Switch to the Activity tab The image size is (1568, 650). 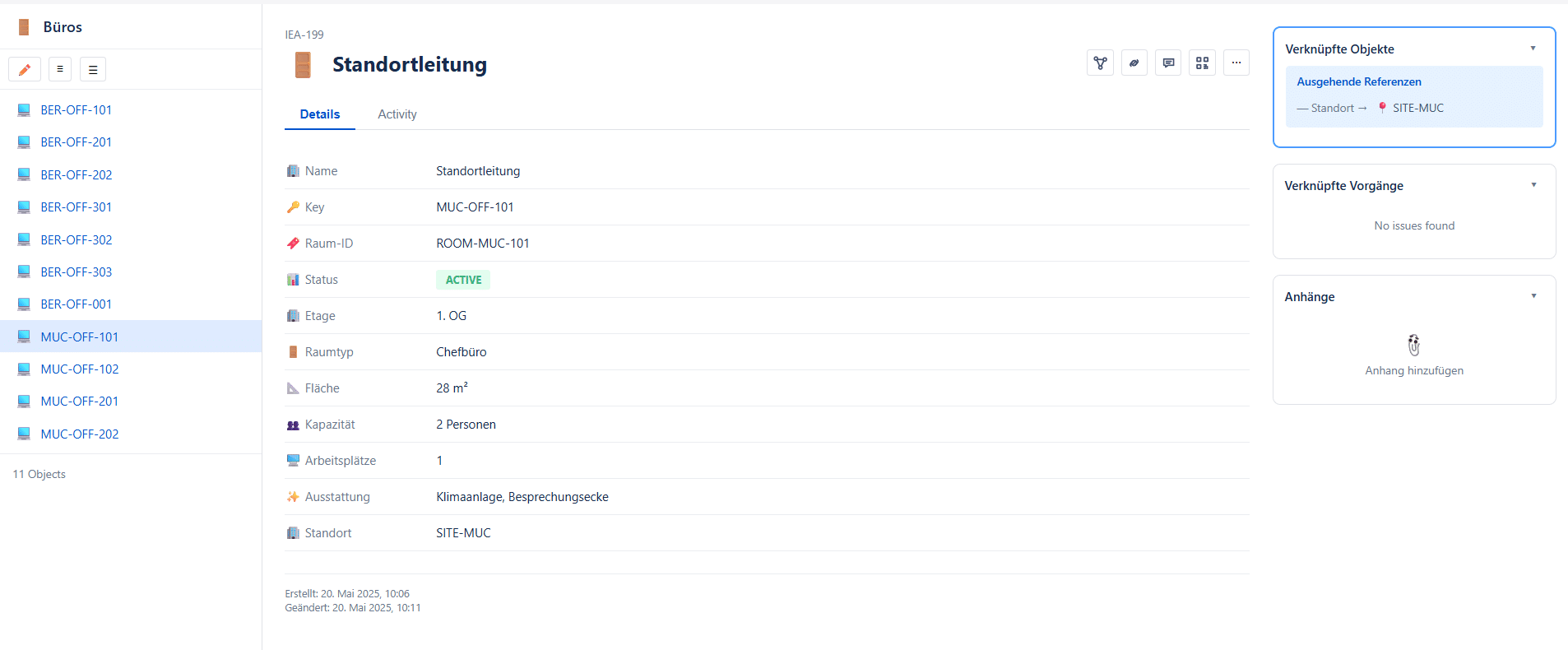click(x=397, y=114)
